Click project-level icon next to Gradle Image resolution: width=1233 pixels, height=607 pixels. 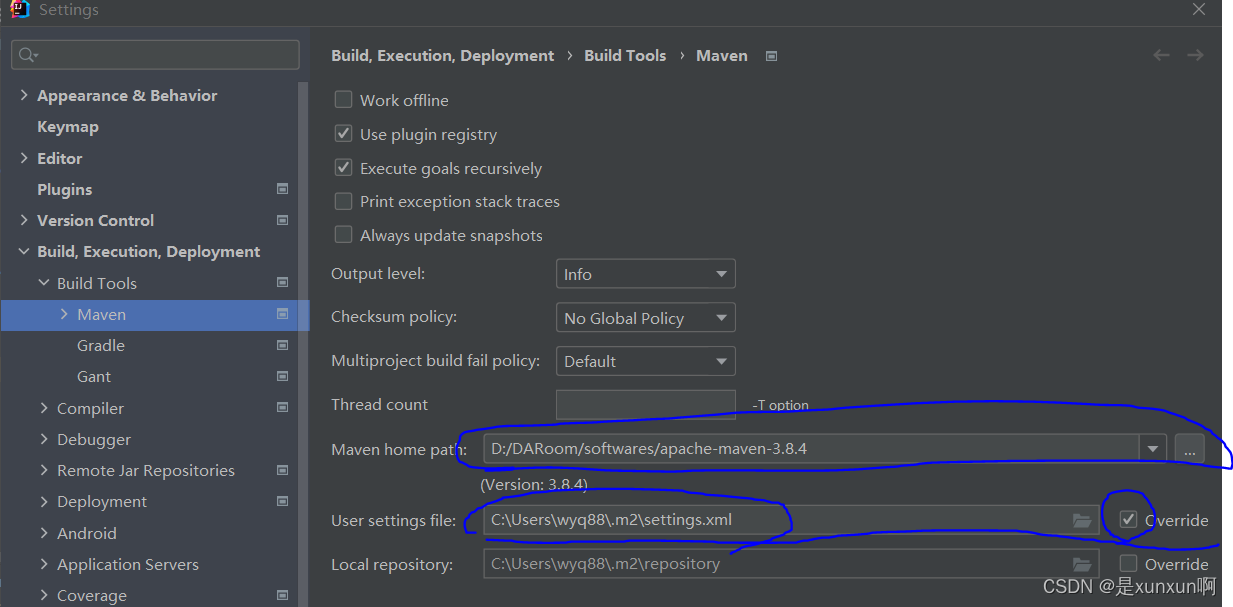tap(282, 345)
